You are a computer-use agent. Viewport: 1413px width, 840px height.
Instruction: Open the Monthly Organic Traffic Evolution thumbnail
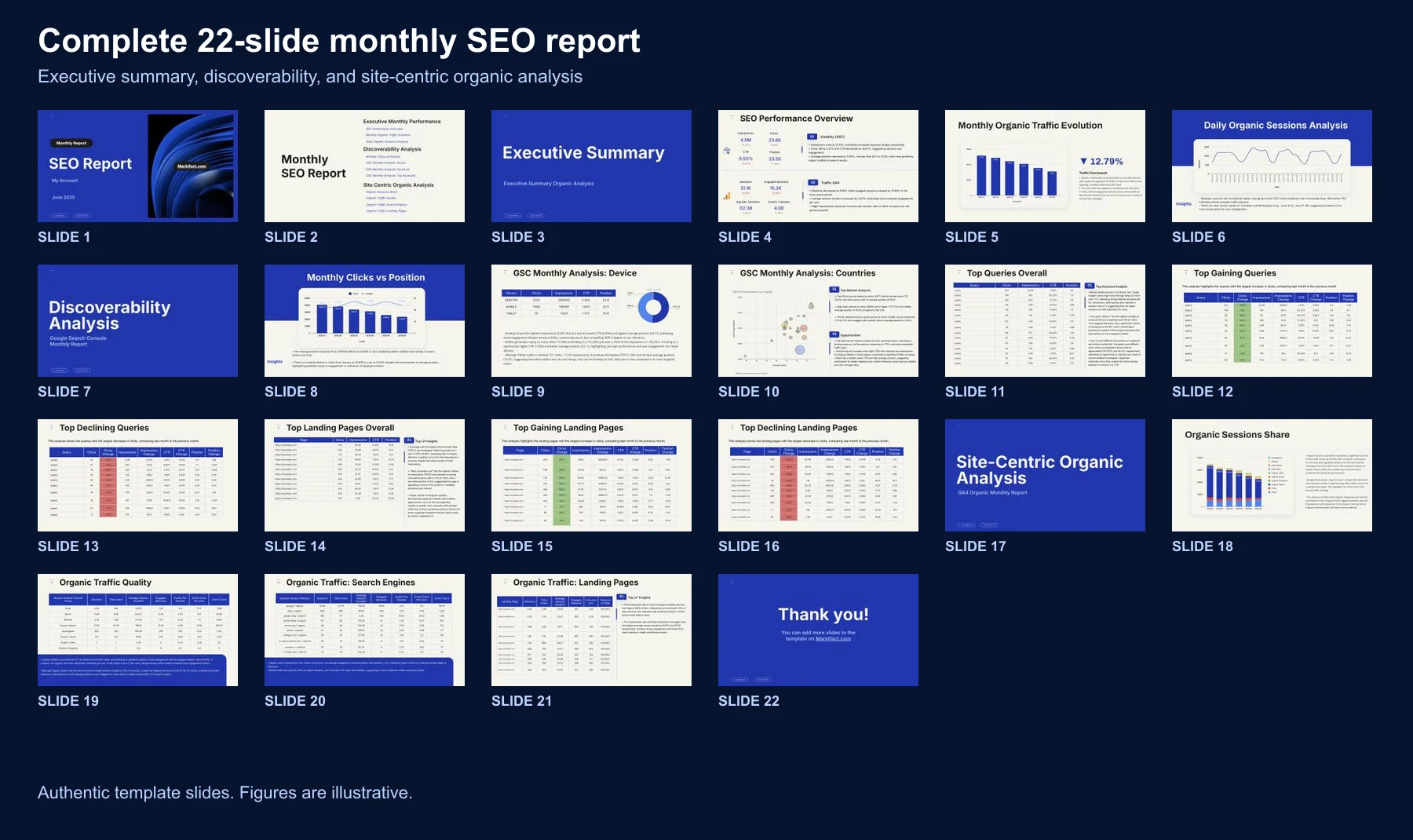click(1045, 166)
